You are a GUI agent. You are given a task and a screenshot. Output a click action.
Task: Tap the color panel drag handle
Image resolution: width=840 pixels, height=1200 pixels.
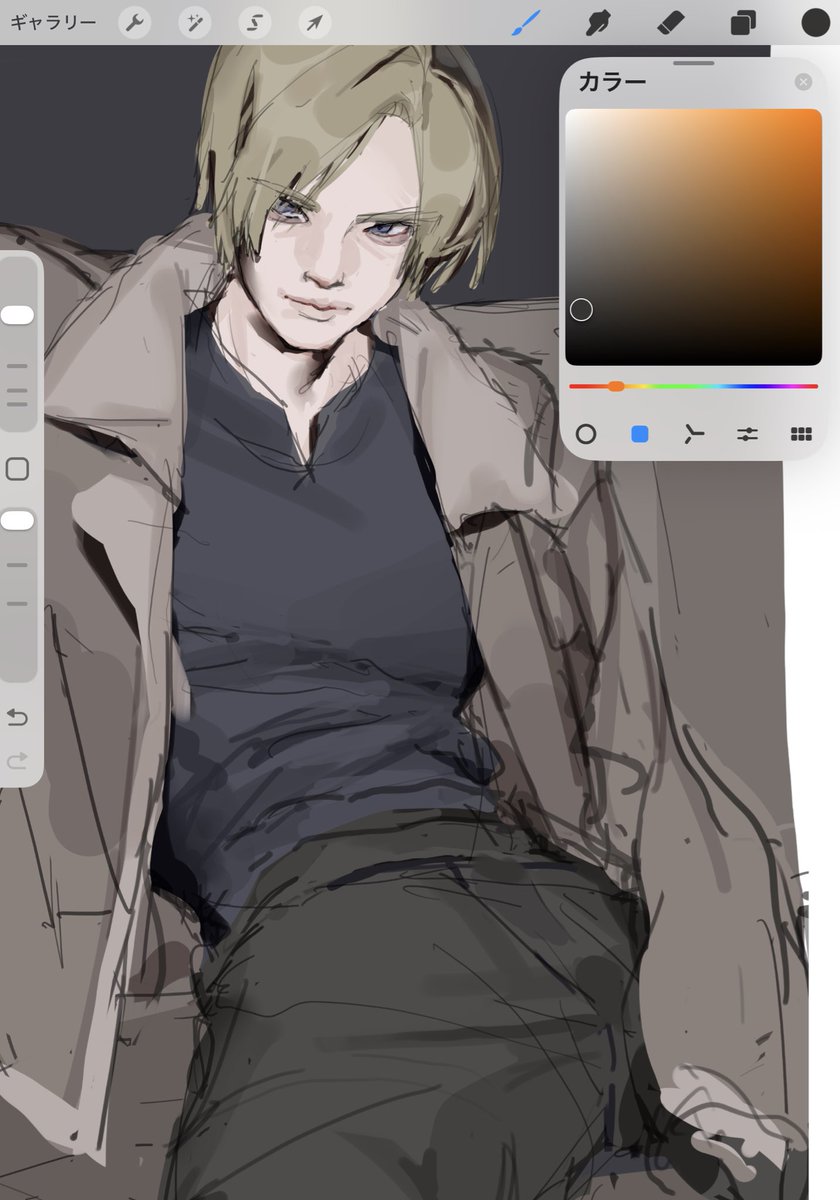click(693, 63)
